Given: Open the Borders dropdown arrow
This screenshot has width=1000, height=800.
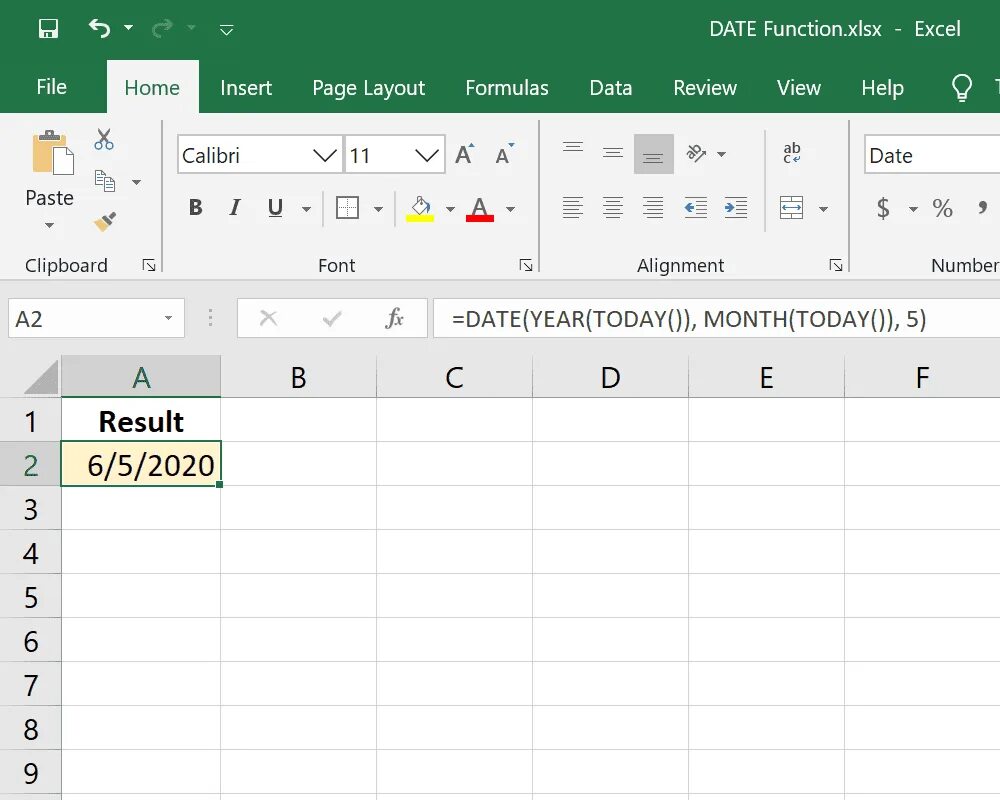Looking at the screenshot, I should 378,209.
